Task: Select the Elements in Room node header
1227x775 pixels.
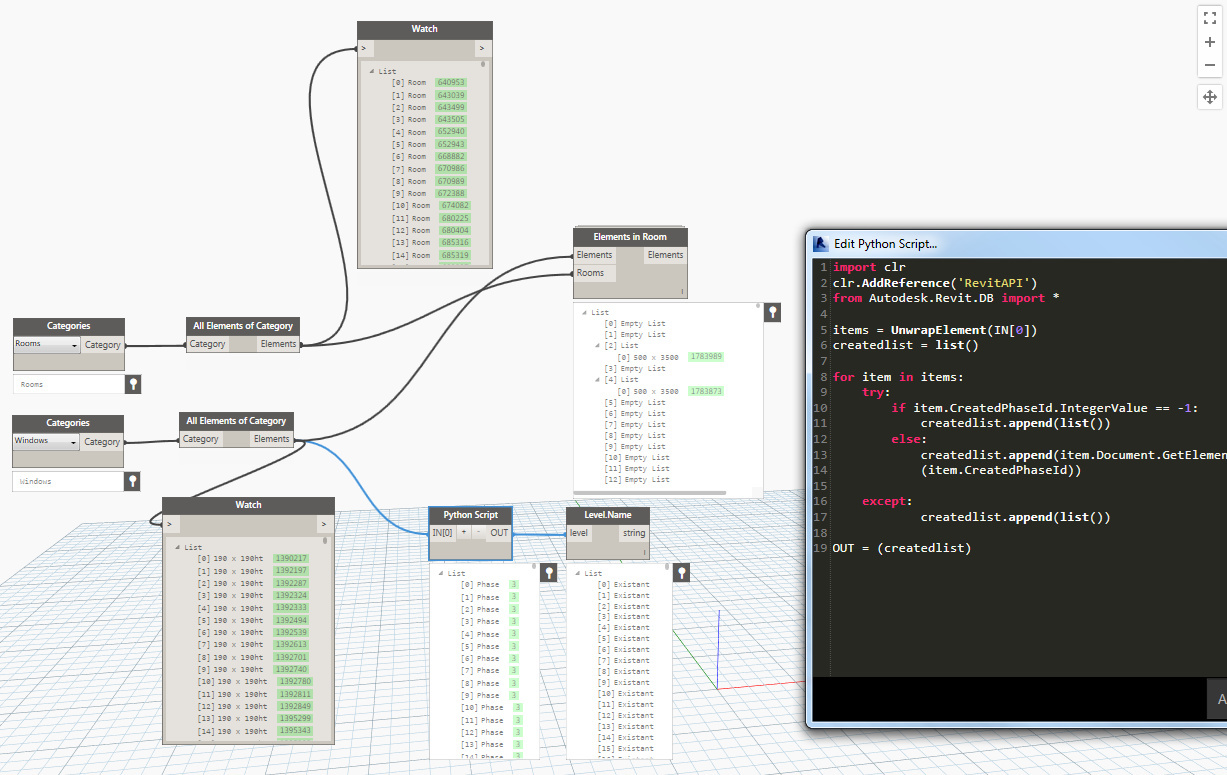Action: point(630,237)
